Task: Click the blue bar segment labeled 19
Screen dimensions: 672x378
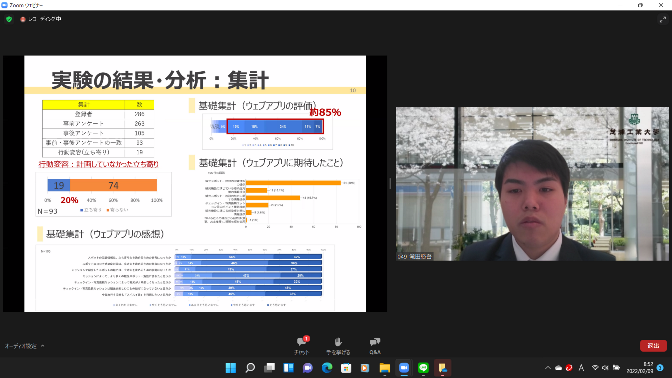Action: coord(59,185)
